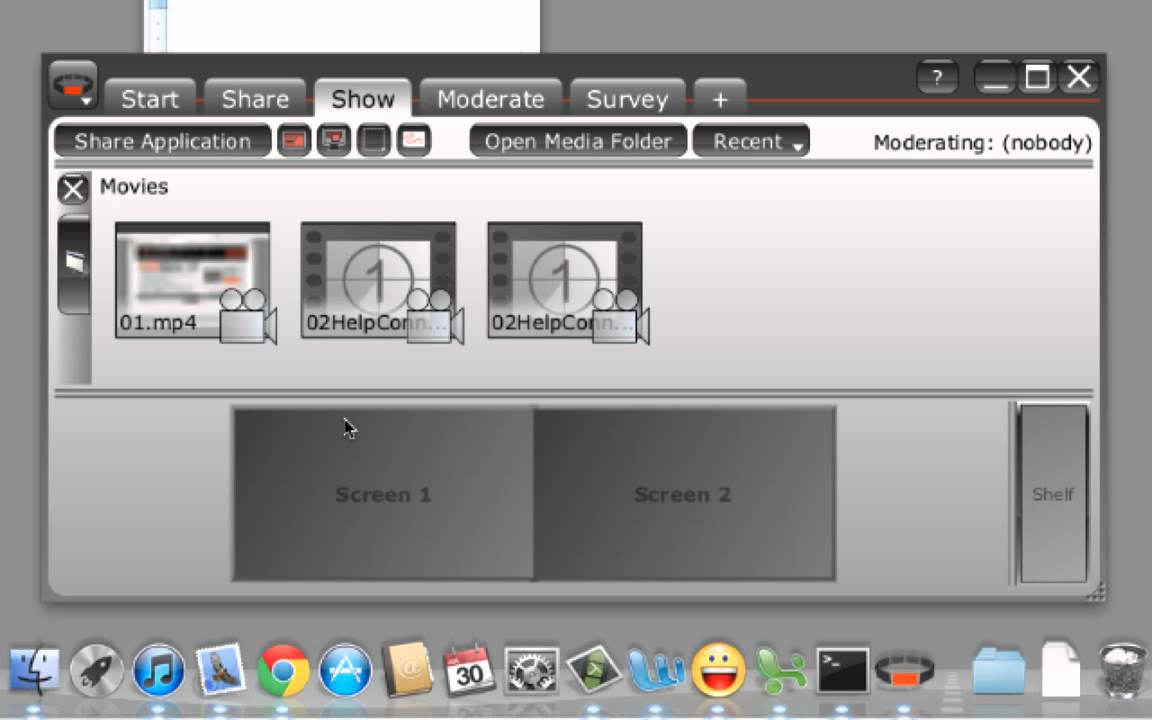Launch Google Chrome from the dock
Image resolution: width=1152 pixels, height=720 pixels.
[283, 670]
